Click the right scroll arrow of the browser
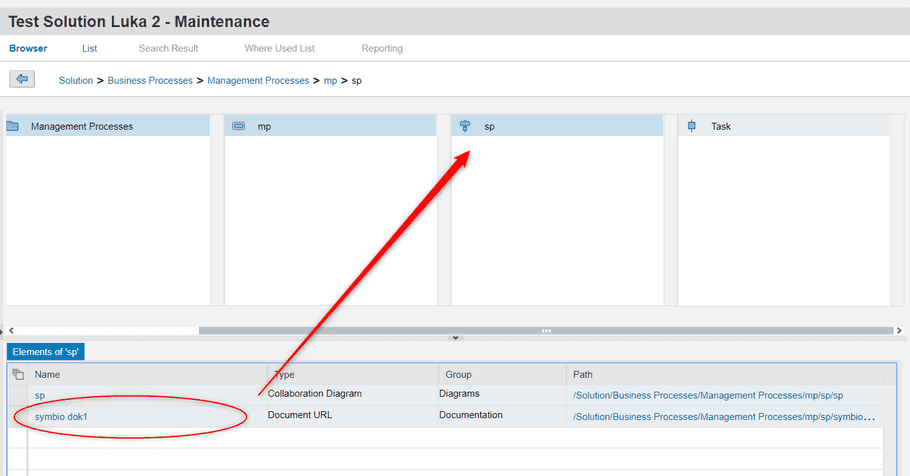 (899, 330)
